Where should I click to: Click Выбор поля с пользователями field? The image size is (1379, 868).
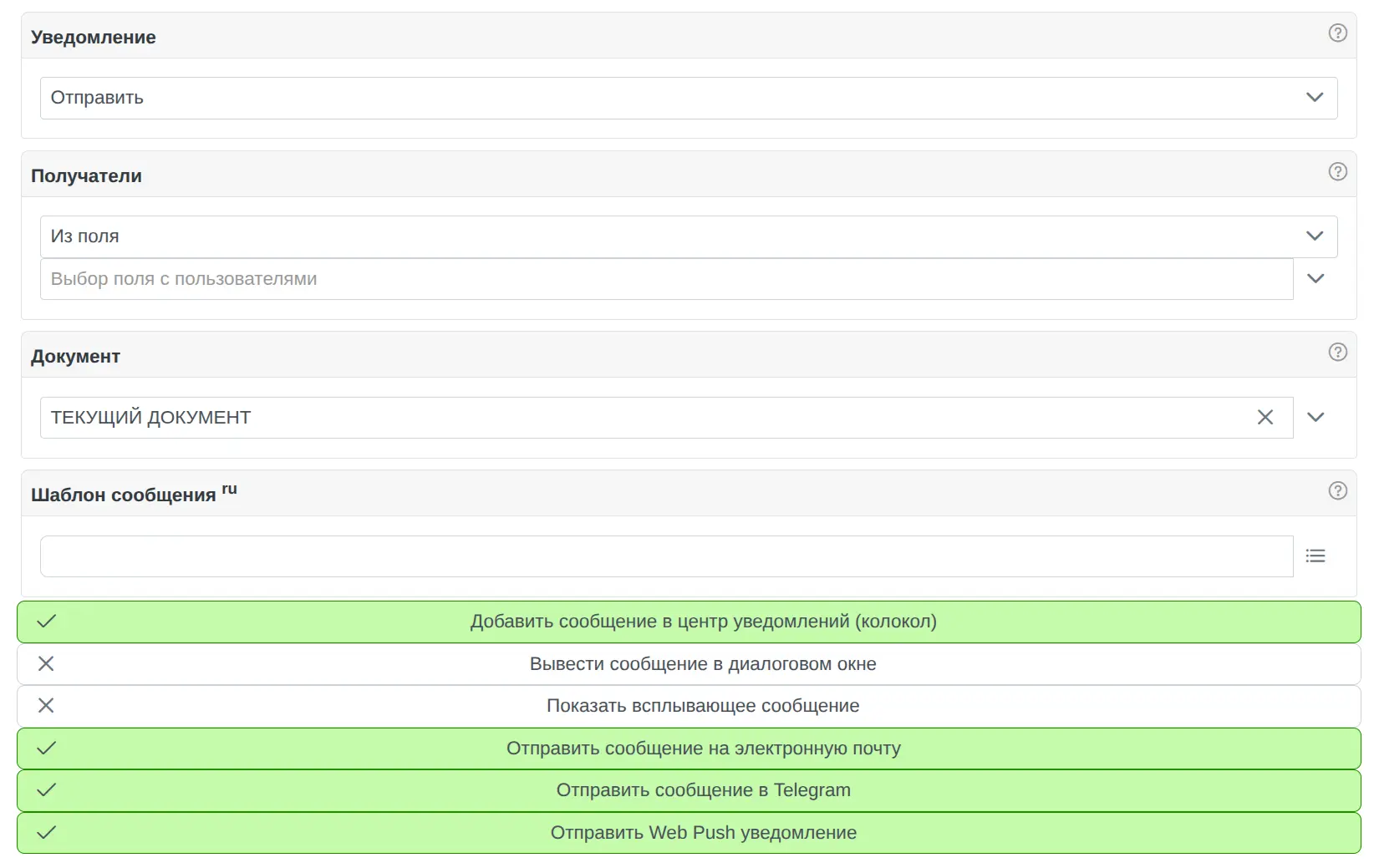coord(666,279)
